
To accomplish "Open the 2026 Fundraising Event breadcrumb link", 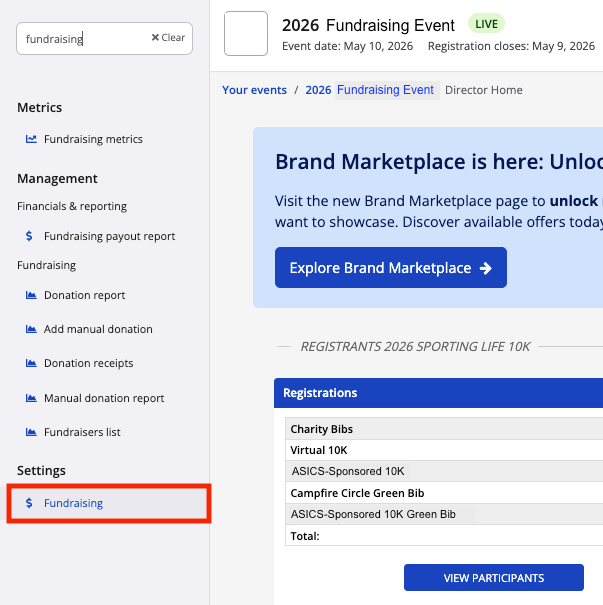I will tap(370, 90).
